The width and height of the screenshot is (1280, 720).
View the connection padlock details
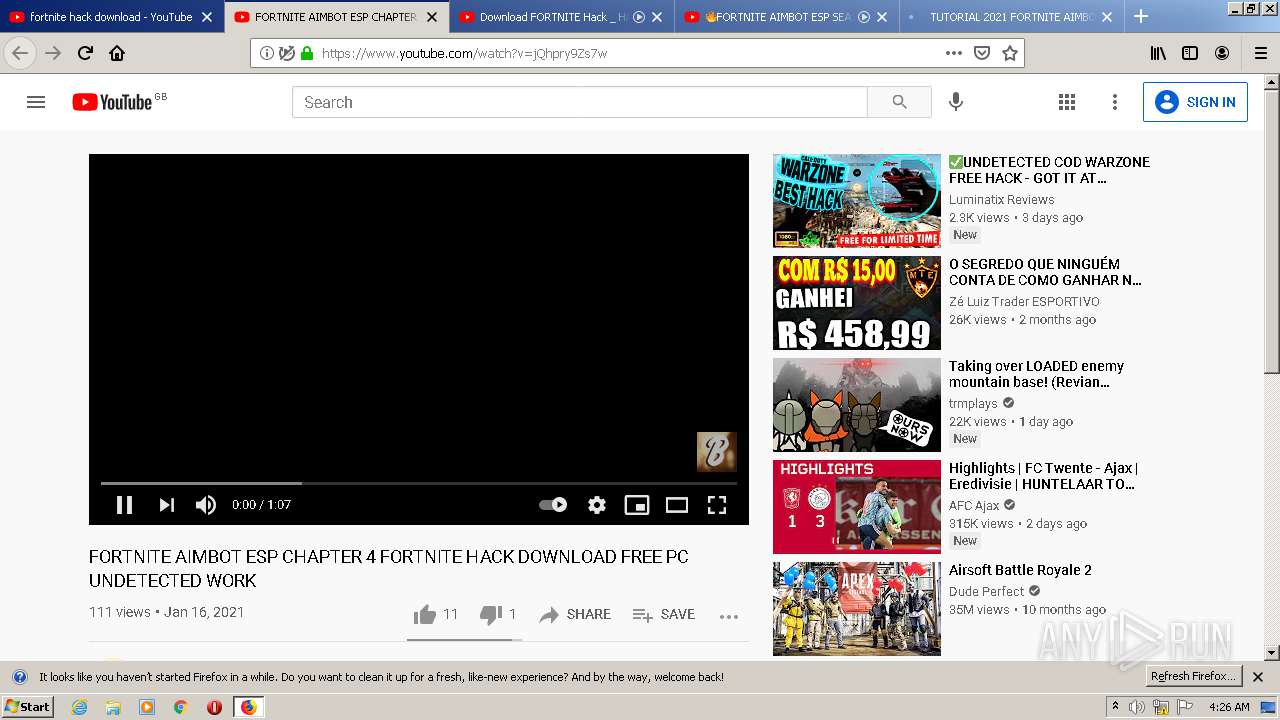307,53
